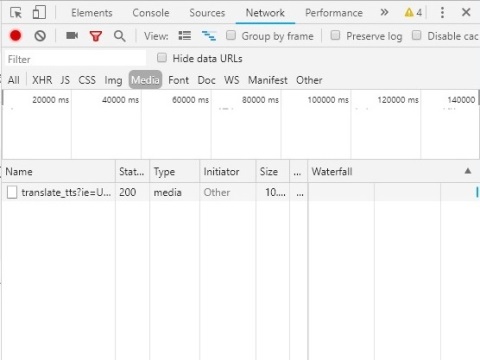The width and height of the screenshot is (480, 360).
Task: Activate the inspect element picker icon
Action: click(x=16, y=13)
